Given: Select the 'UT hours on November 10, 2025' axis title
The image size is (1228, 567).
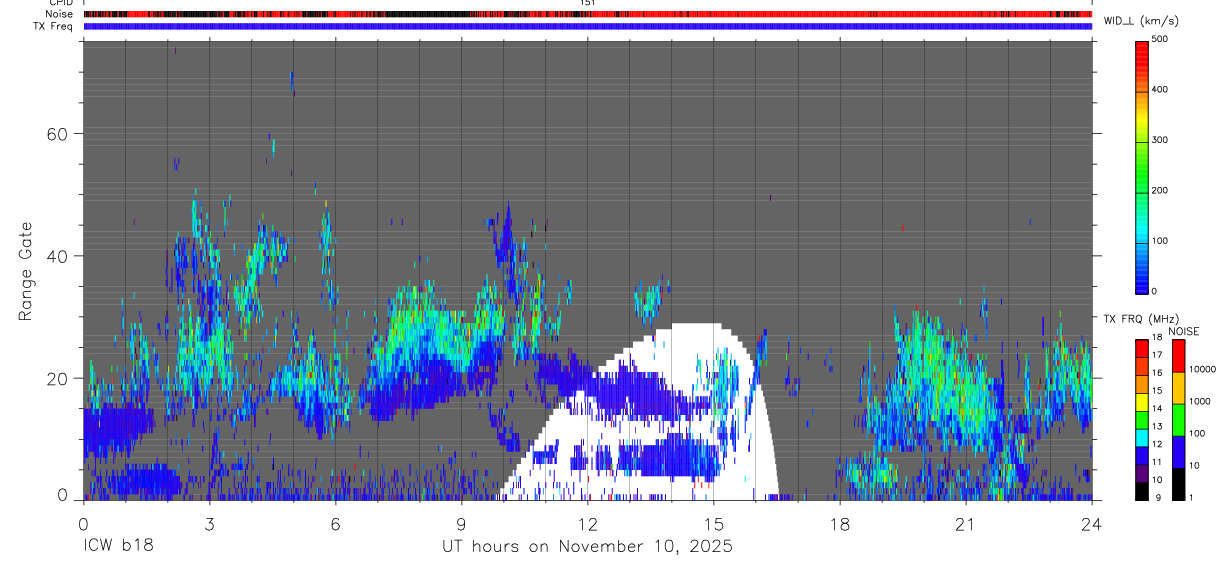Looking at the screenshot, I should (x=588, y=547).
